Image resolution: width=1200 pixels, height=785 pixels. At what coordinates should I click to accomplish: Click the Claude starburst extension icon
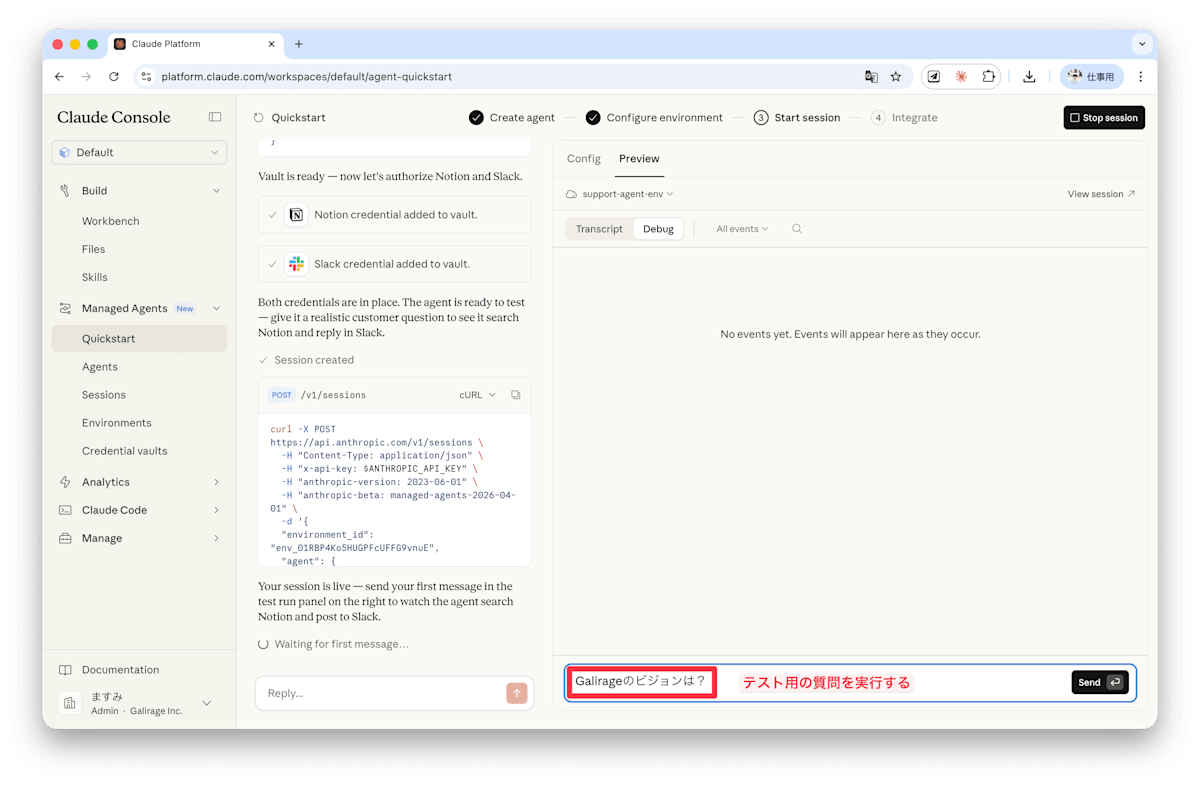(961, 76)
